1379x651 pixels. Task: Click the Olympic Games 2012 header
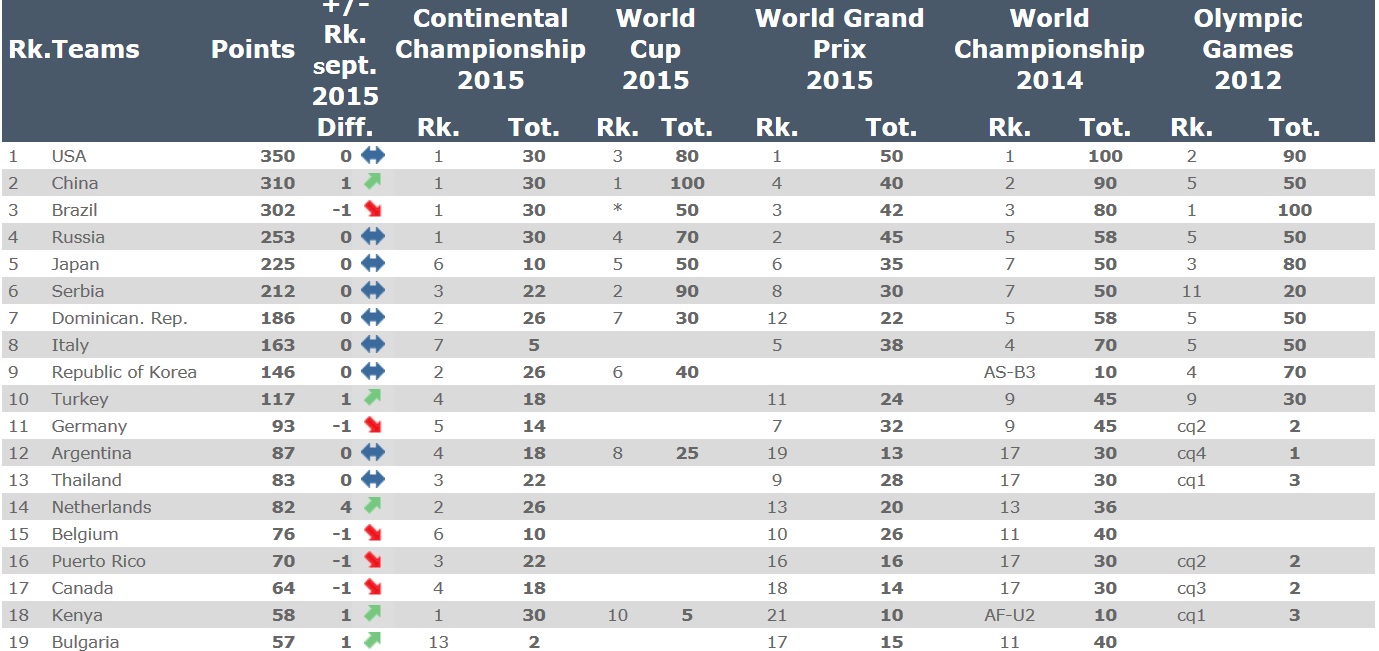pos(1248,49)
